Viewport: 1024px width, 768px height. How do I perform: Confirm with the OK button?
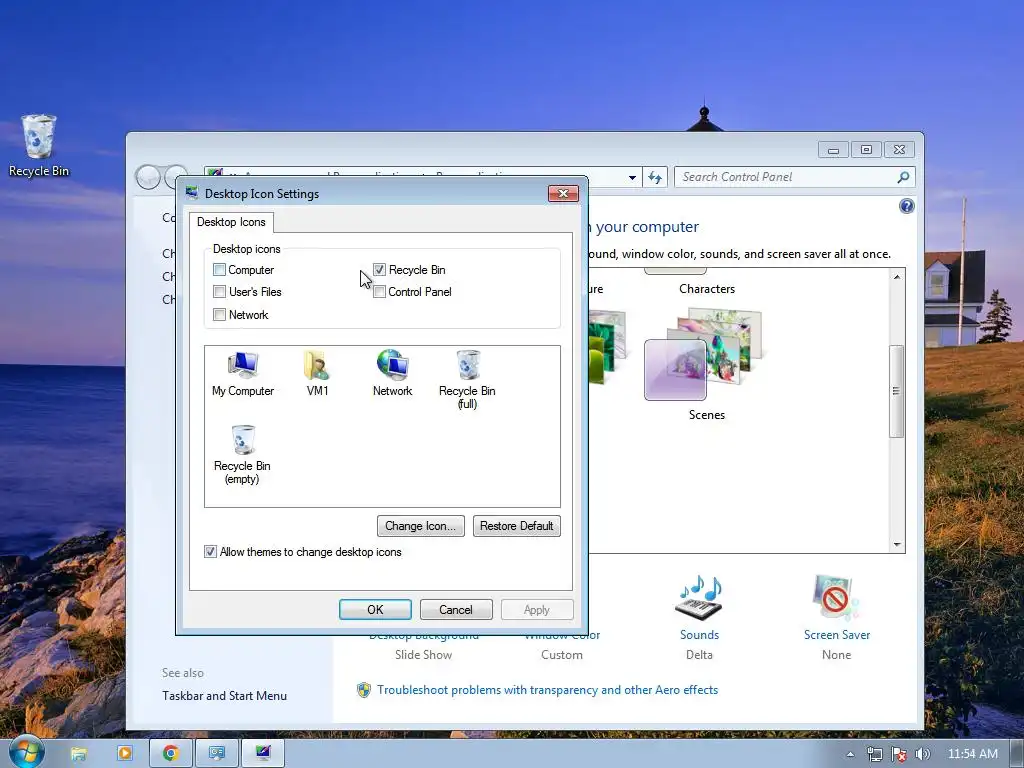point(376,609)
